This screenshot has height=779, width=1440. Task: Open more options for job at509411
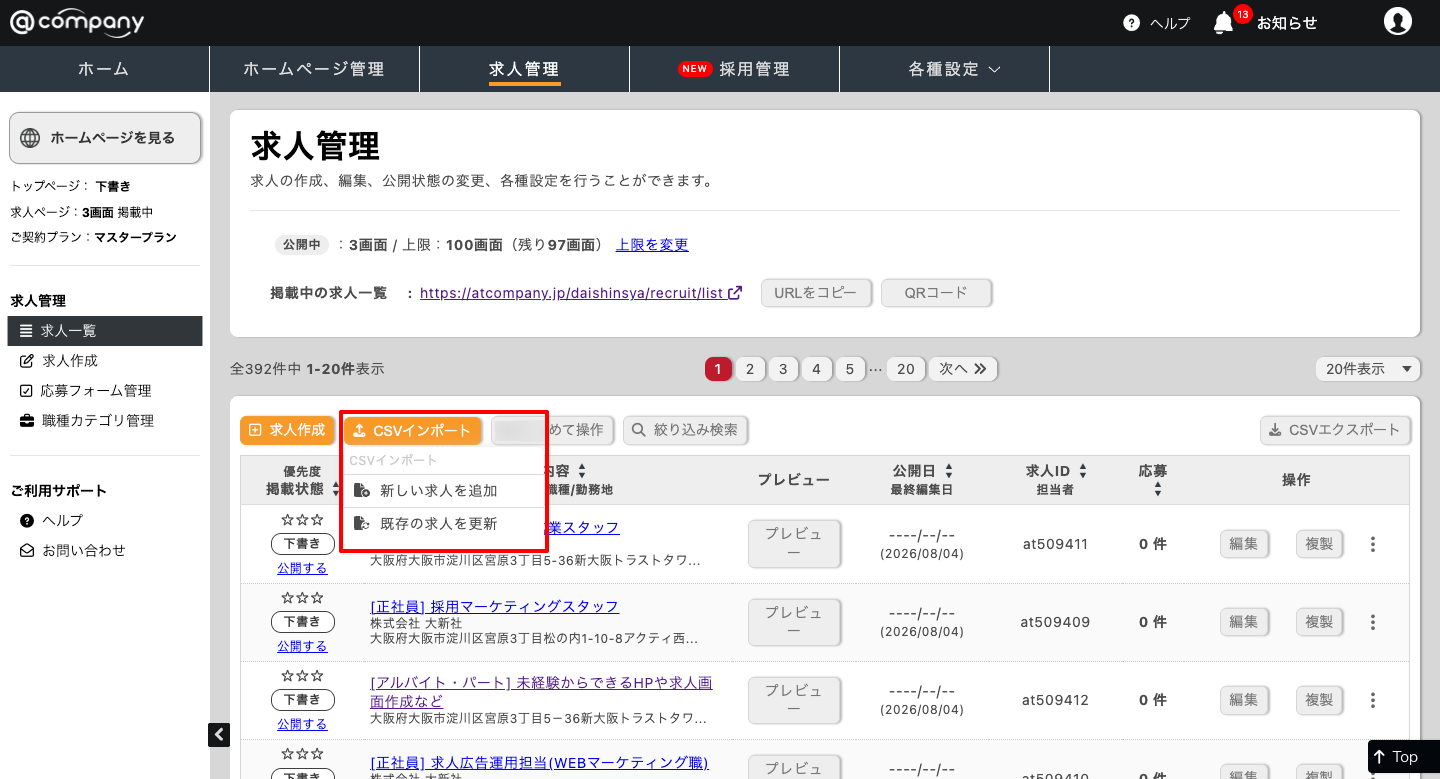[x=1373, y=544]
